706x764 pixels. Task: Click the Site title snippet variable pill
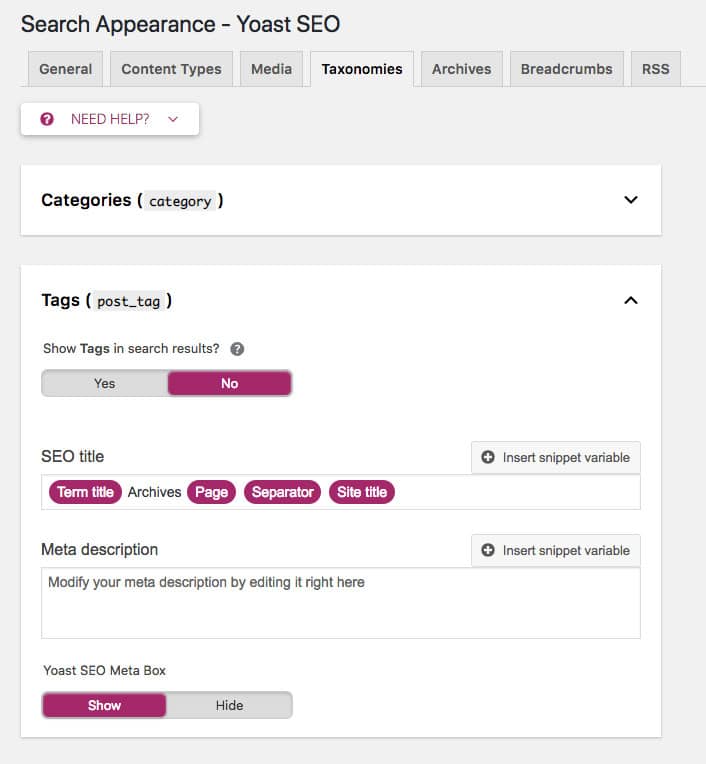tap(362, 492)
